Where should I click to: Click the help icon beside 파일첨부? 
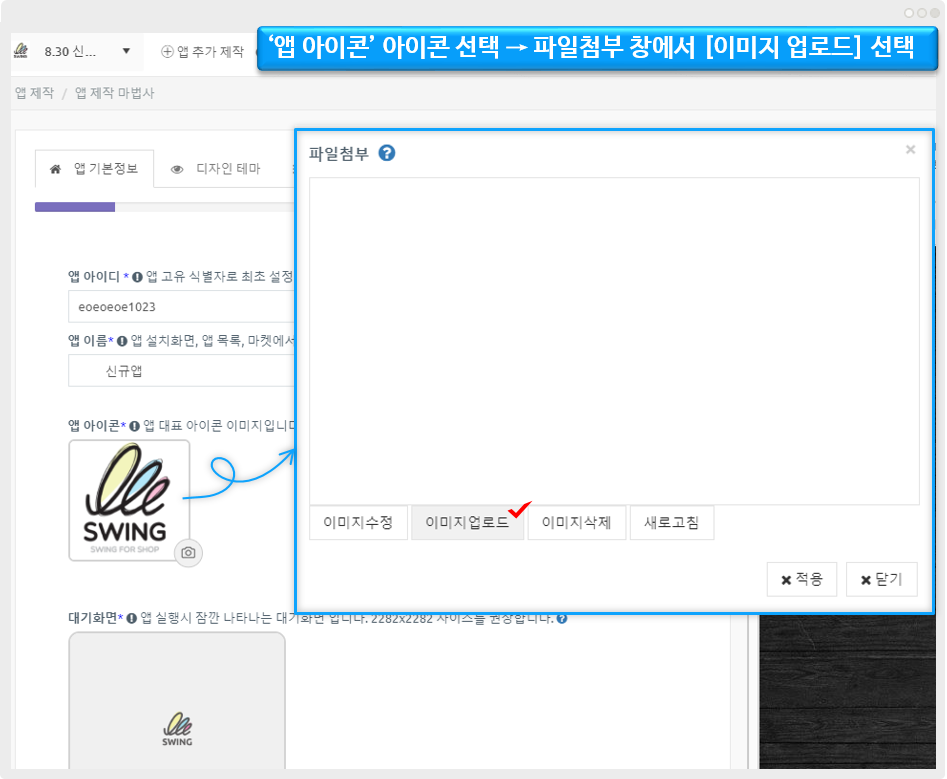click(387, 153)
